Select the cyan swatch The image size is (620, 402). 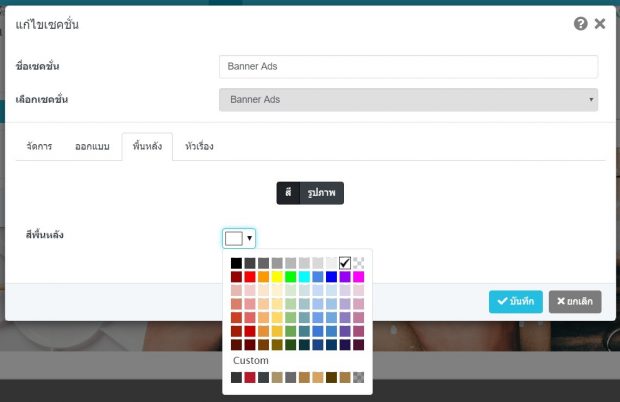click(304, 277)
